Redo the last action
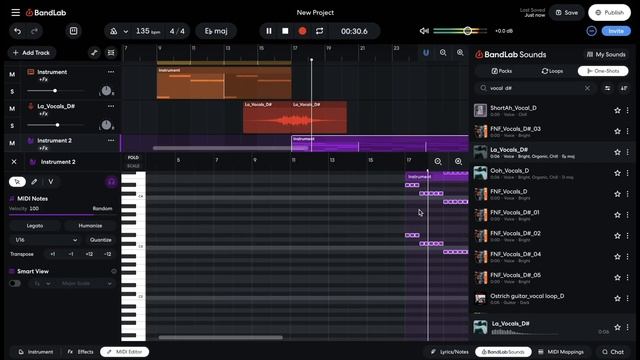The height and width of the screenshot is (360, 640). point(35,31)
